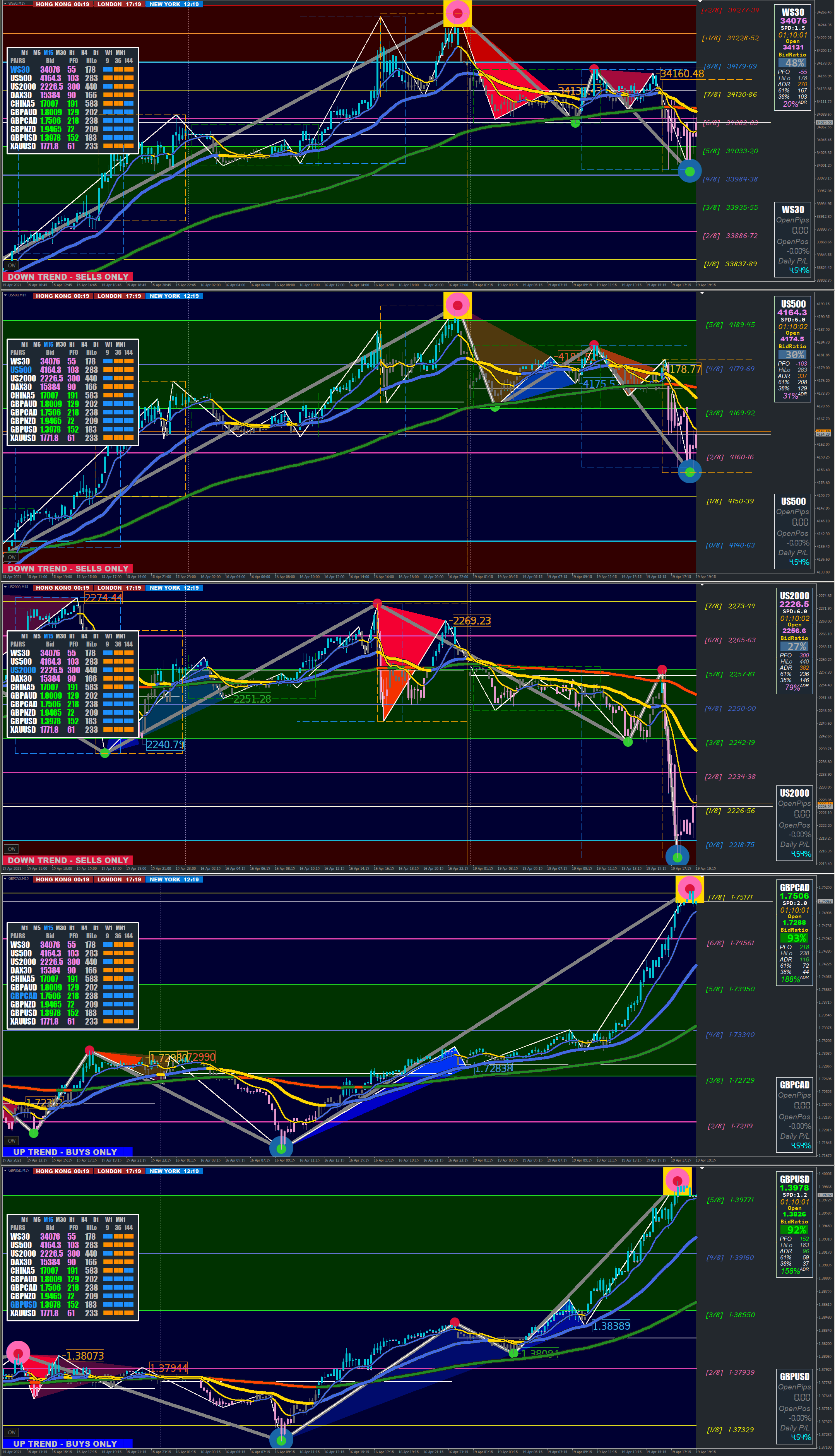
Task: Click pink circle top marker on GBPCAD chart
Action: click(x=690, y=888)
